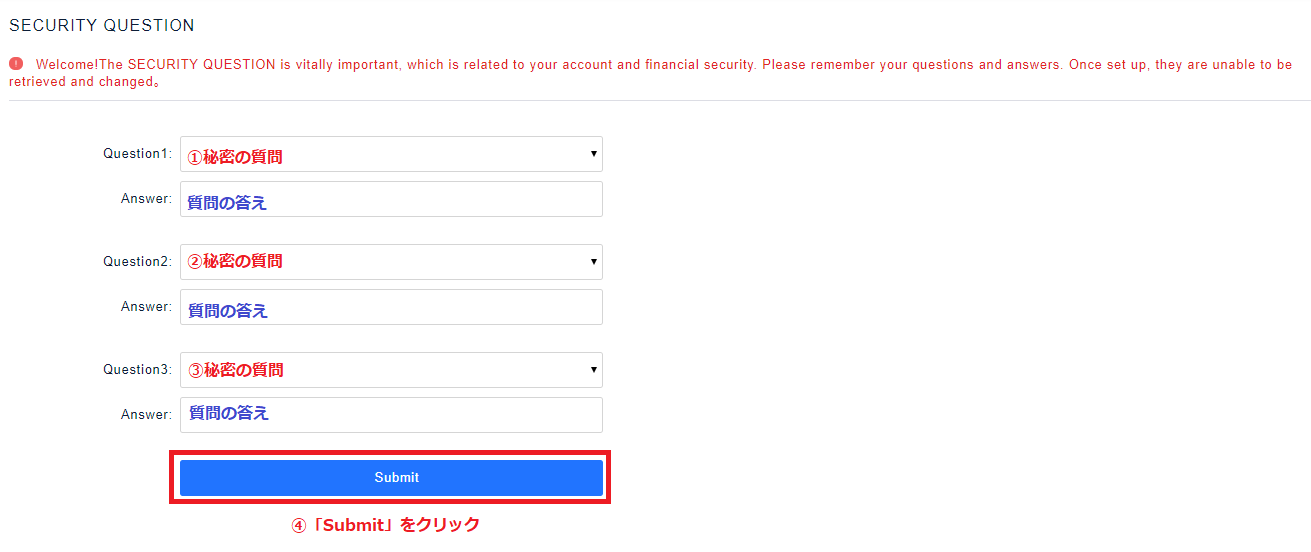Click the arrow on the Question3 dropdown
The width and height of the screenshot is (1311, 552).
point(594,370)
